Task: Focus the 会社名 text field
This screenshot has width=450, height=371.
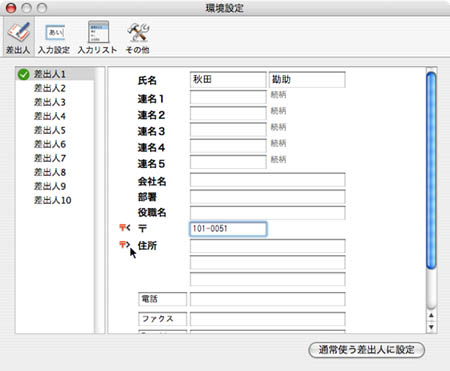Action: [x=268, y=180]
